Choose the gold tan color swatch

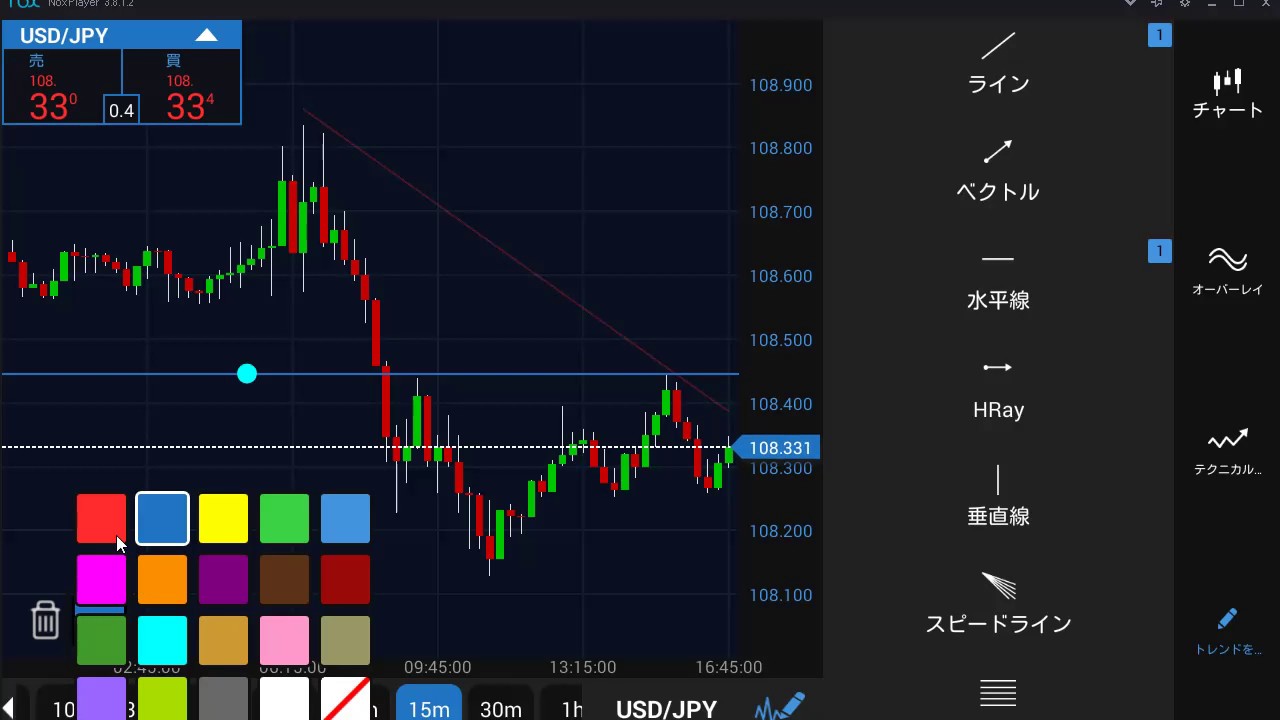click(223, 641)
